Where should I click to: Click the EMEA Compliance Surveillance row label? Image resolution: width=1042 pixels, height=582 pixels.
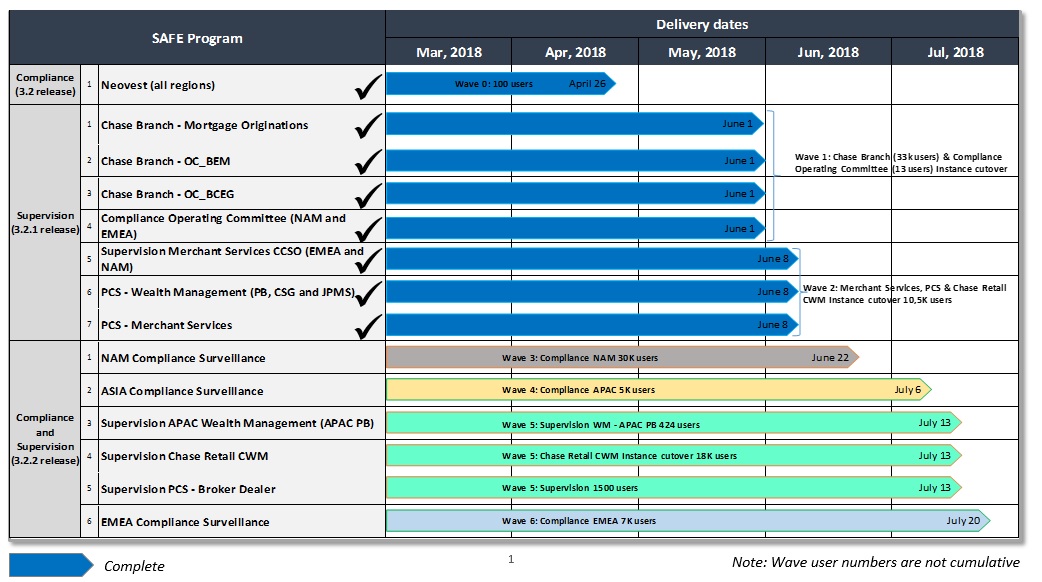pos(185,522)
